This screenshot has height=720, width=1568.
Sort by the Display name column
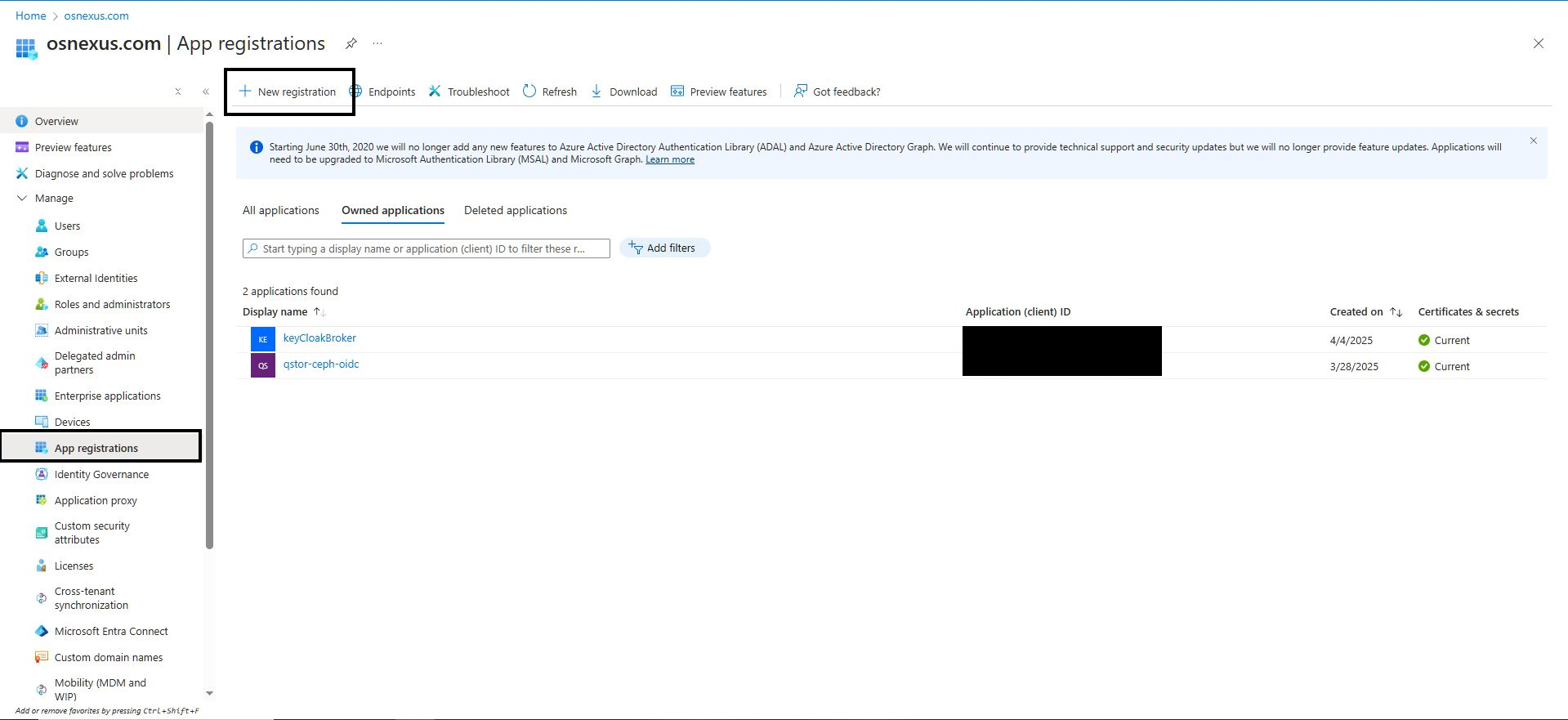tap(284, 311)
